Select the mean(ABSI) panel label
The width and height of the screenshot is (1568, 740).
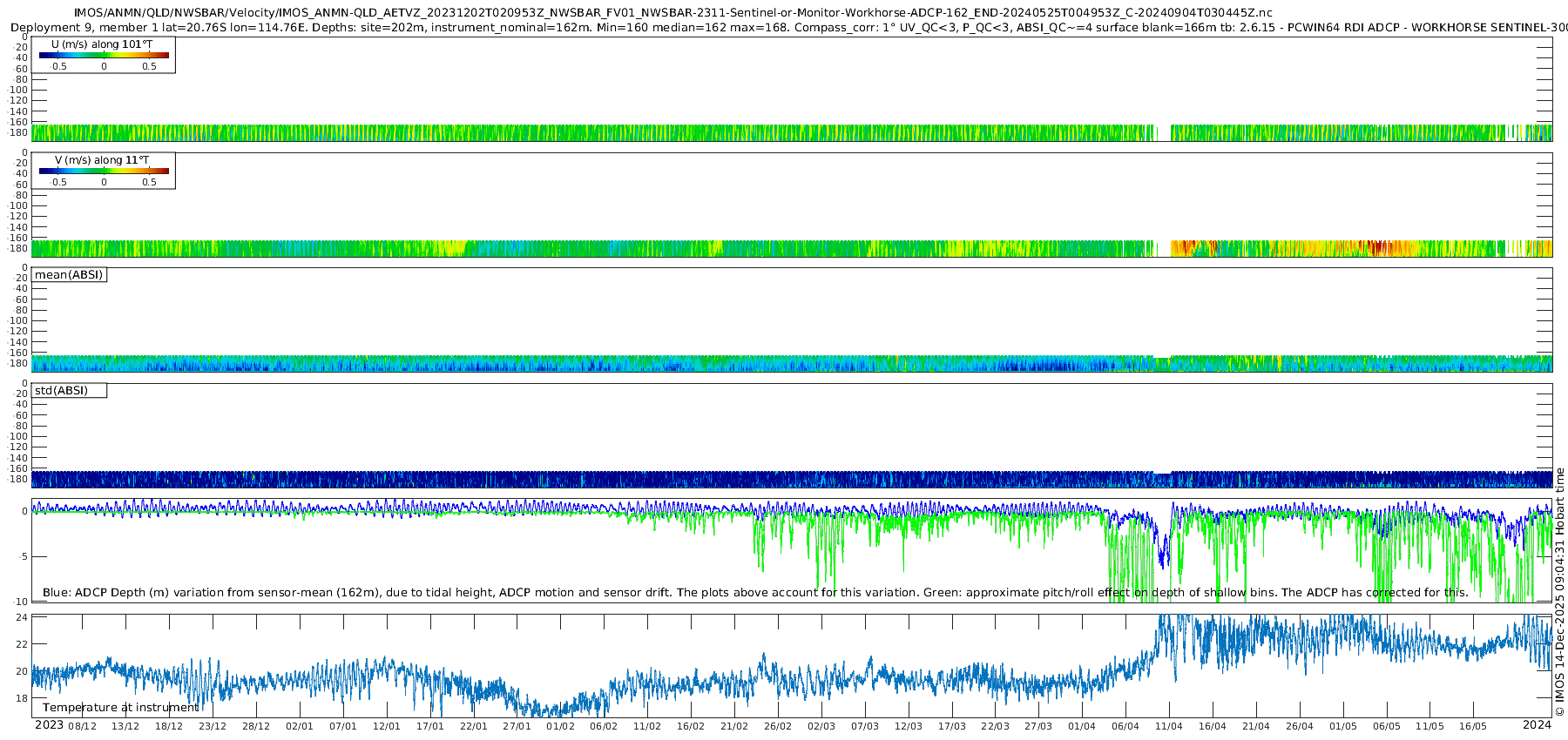(69, 275)
